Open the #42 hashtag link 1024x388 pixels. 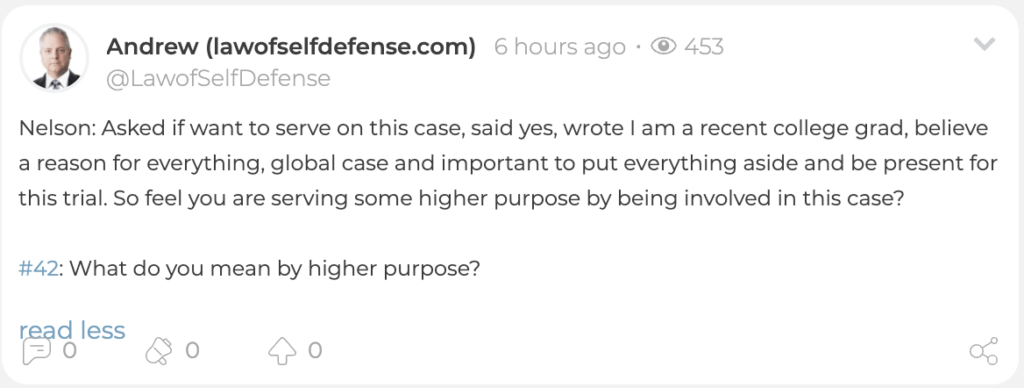coord(39,268)
